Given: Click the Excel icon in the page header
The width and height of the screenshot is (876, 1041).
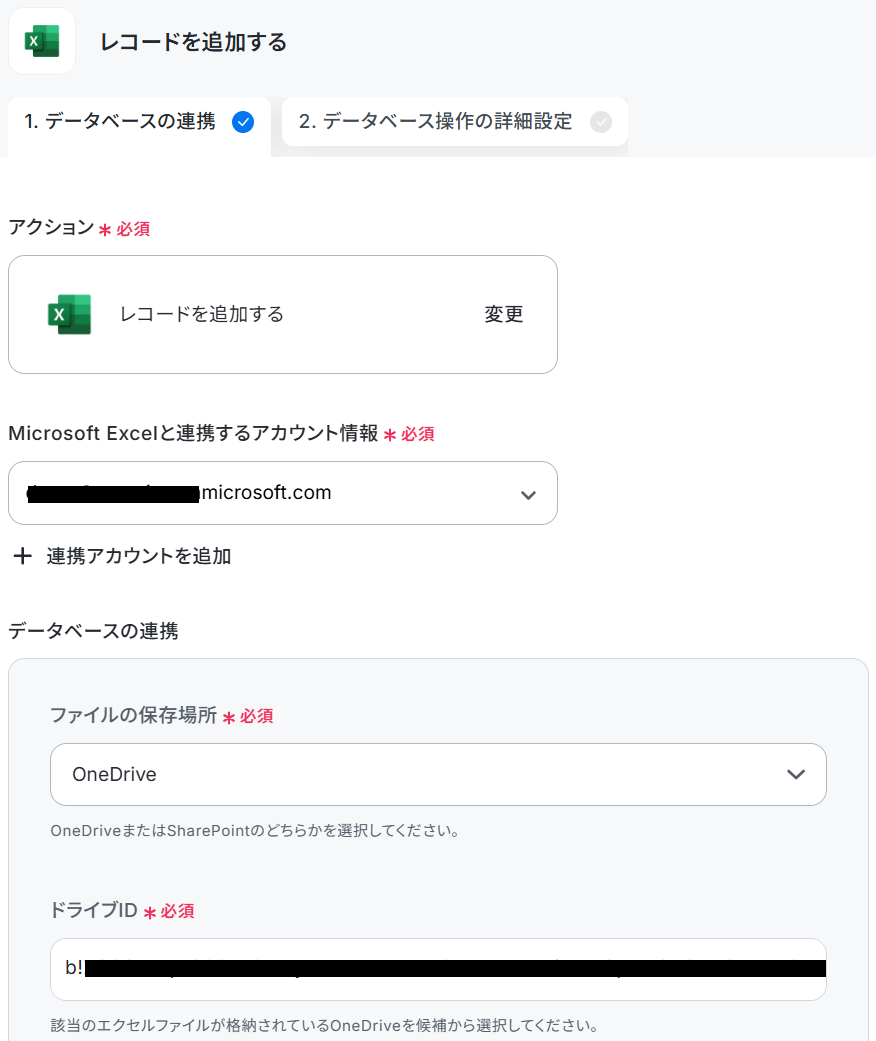Looking at the screenshot, I should coord(42,41).
